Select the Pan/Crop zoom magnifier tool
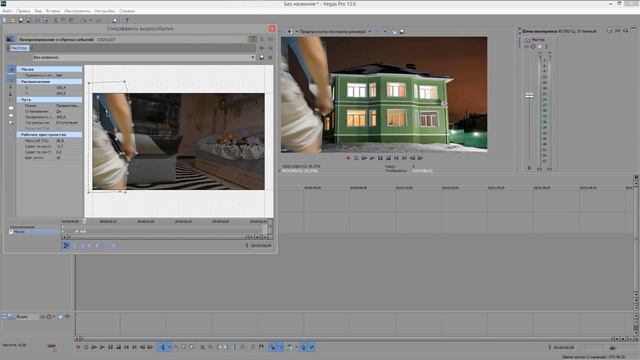 click(x=11, y=122)
